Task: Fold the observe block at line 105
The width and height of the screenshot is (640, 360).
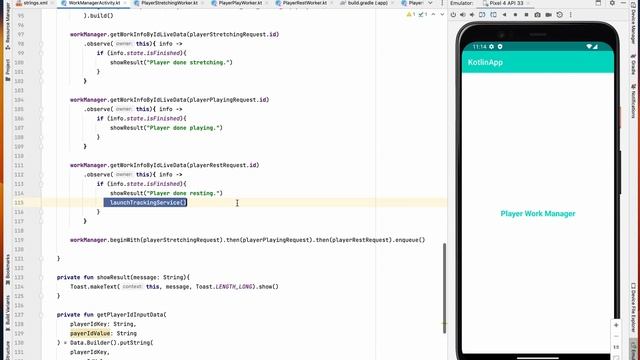Action: pyautogui.click(x=41, y=109)
